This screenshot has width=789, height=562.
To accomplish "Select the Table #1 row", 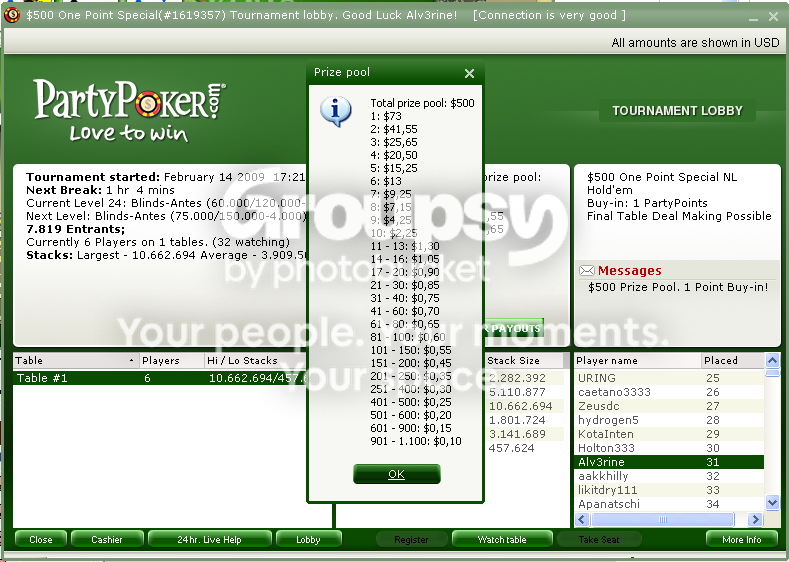I will pyautogui.click(x=160, y=378).
